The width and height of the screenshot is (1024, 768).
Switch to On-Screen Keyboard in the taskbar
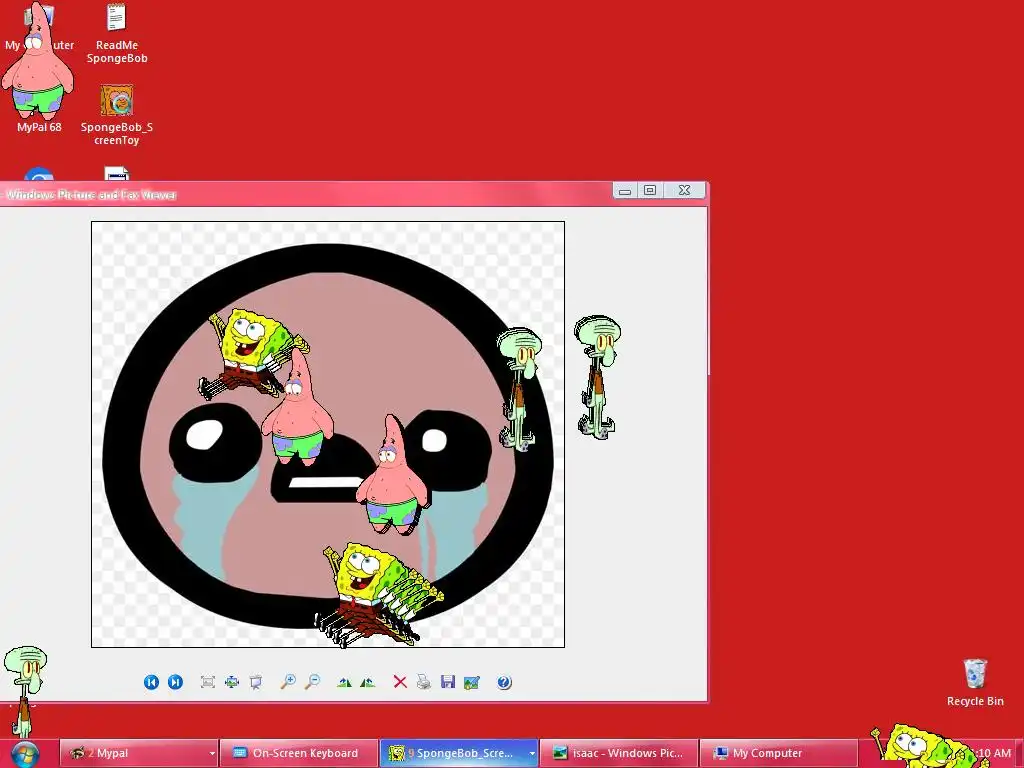[299, 754]
